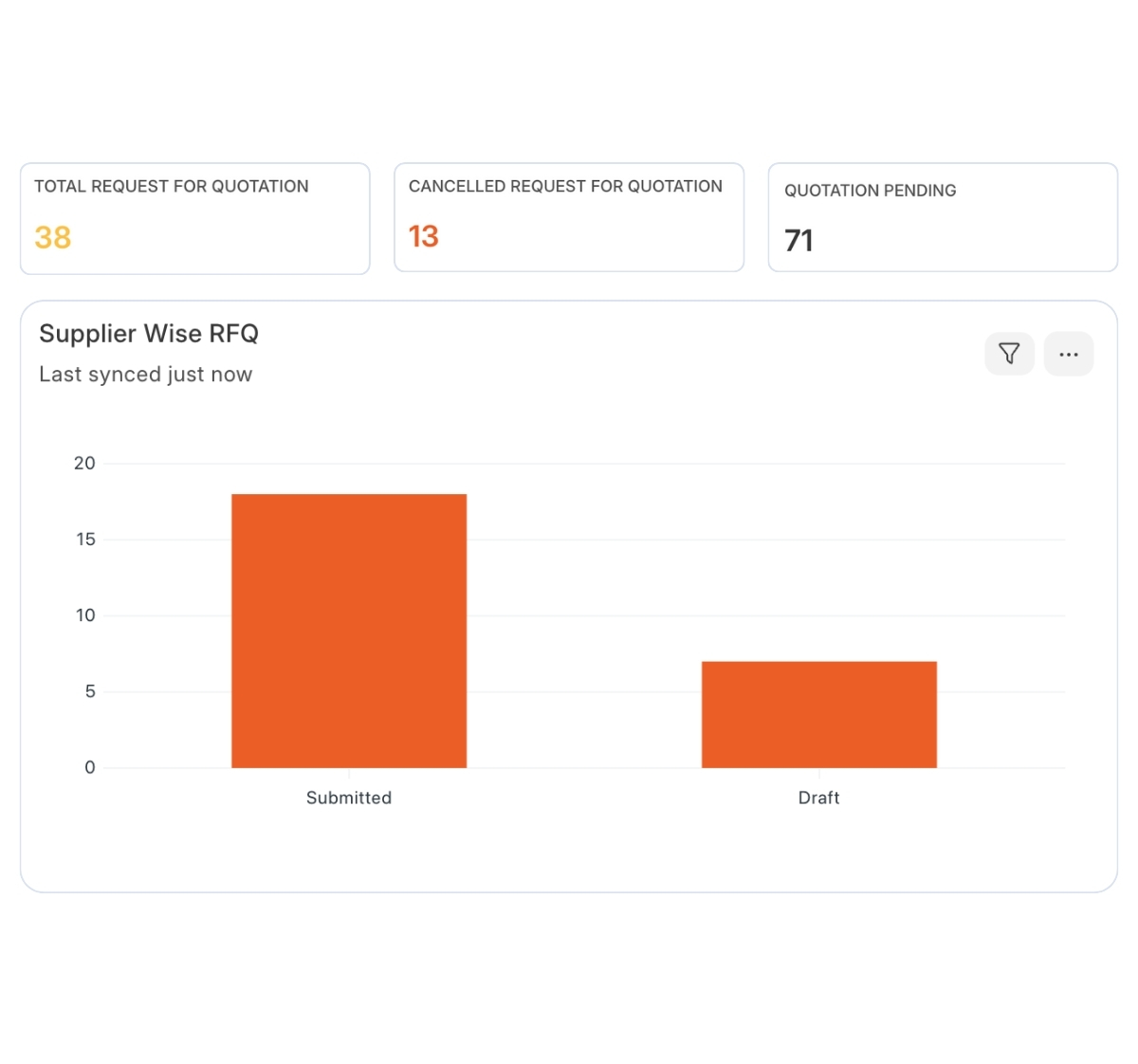
Task: Click the Draft x-axis label
Action: 818,798
